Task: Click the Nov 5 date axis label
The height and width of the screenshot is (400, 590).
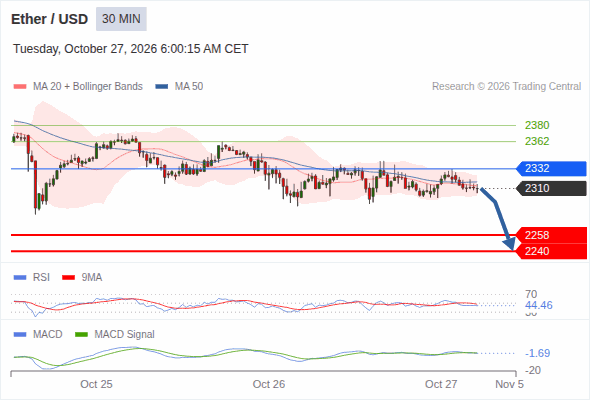Action: pos(509,384)
